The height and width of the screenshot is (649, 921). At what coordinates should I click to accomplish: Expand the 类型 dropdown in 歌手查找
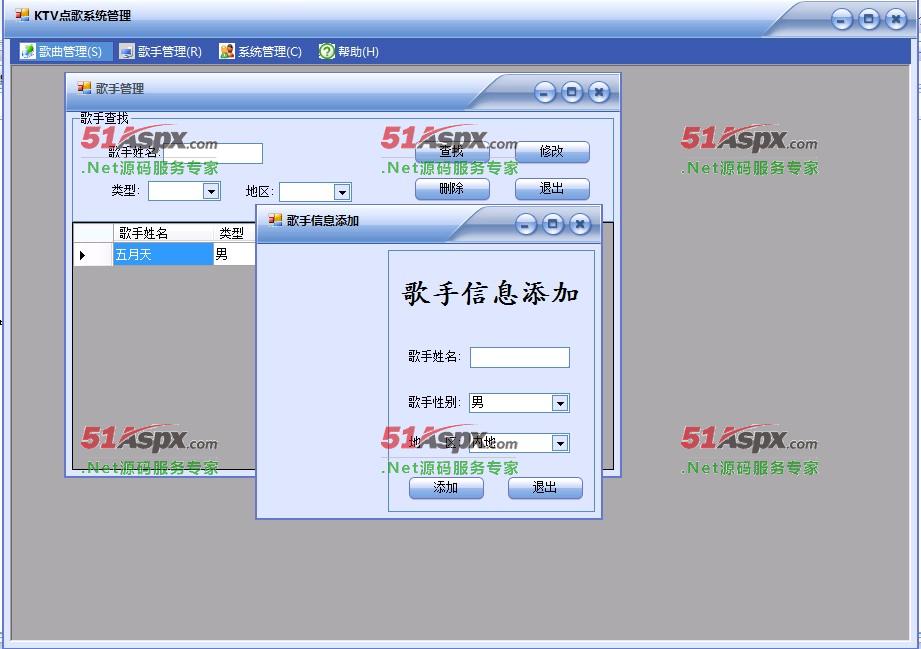(211, 191)
